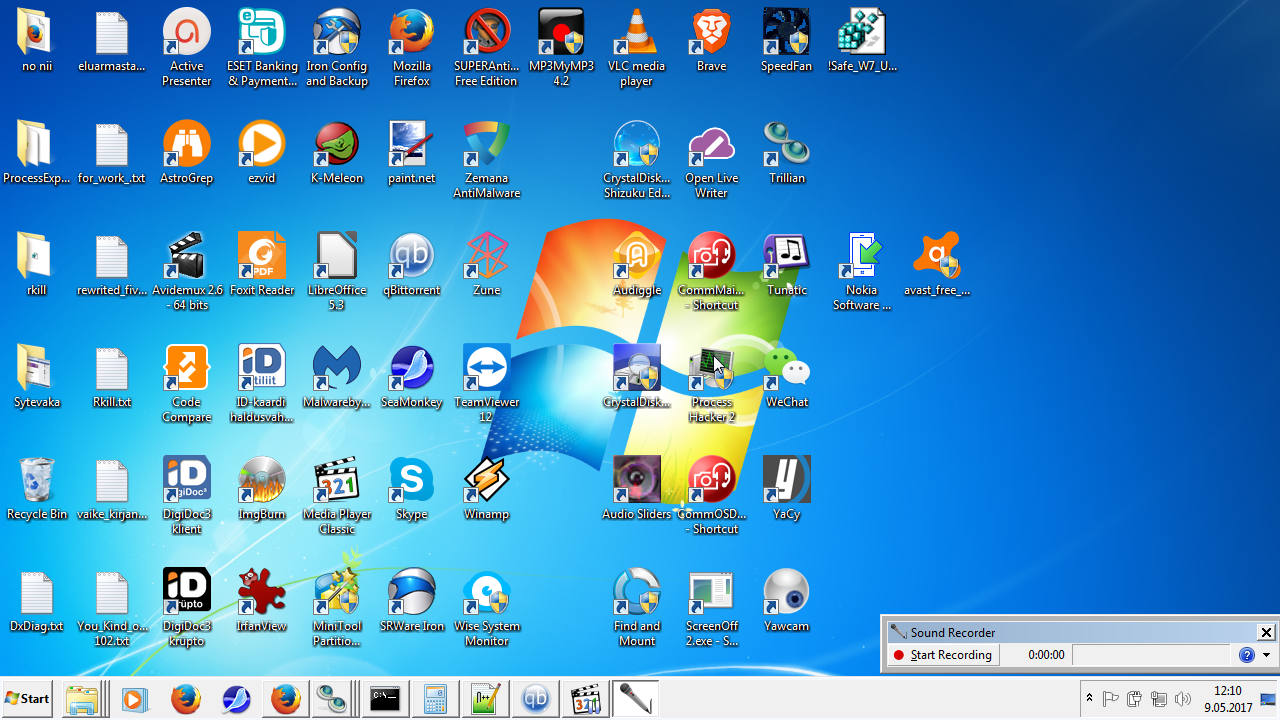The width and height of the screenshot is (1280, 720).
Task: Select the ezvid desktop shortcut
Action: 262,153
